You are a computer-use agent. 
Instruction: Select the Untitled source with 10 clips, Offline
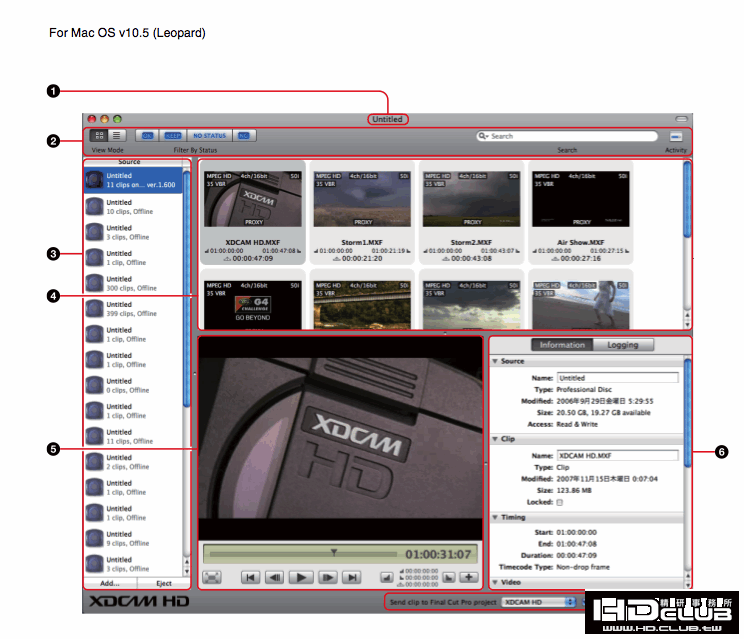pos(133,207)
